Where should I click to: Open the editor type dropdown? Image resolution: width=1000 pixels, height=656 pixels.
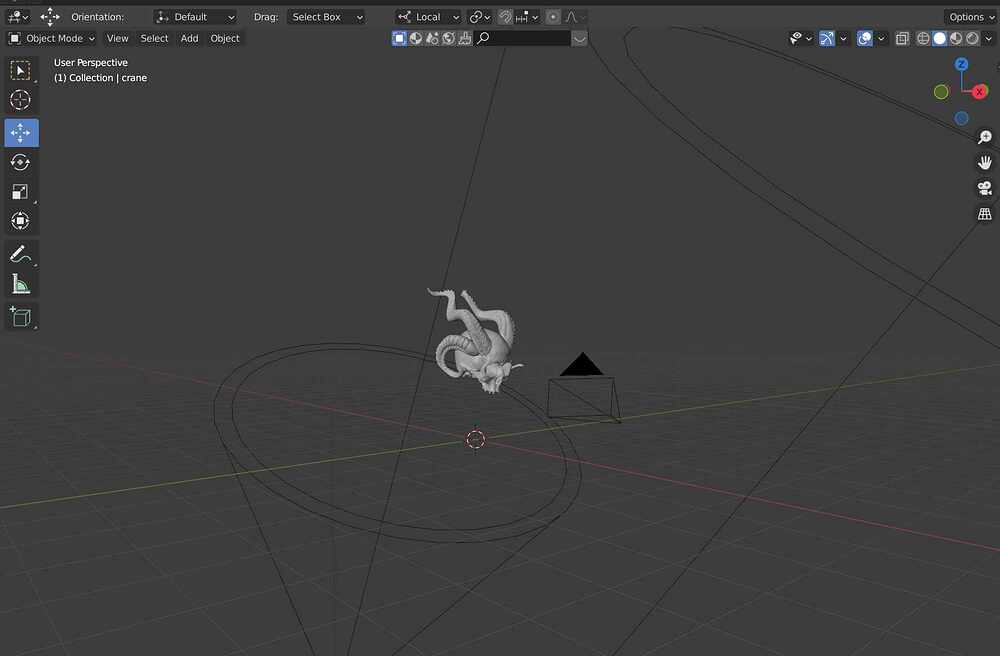tap(17, 17)
